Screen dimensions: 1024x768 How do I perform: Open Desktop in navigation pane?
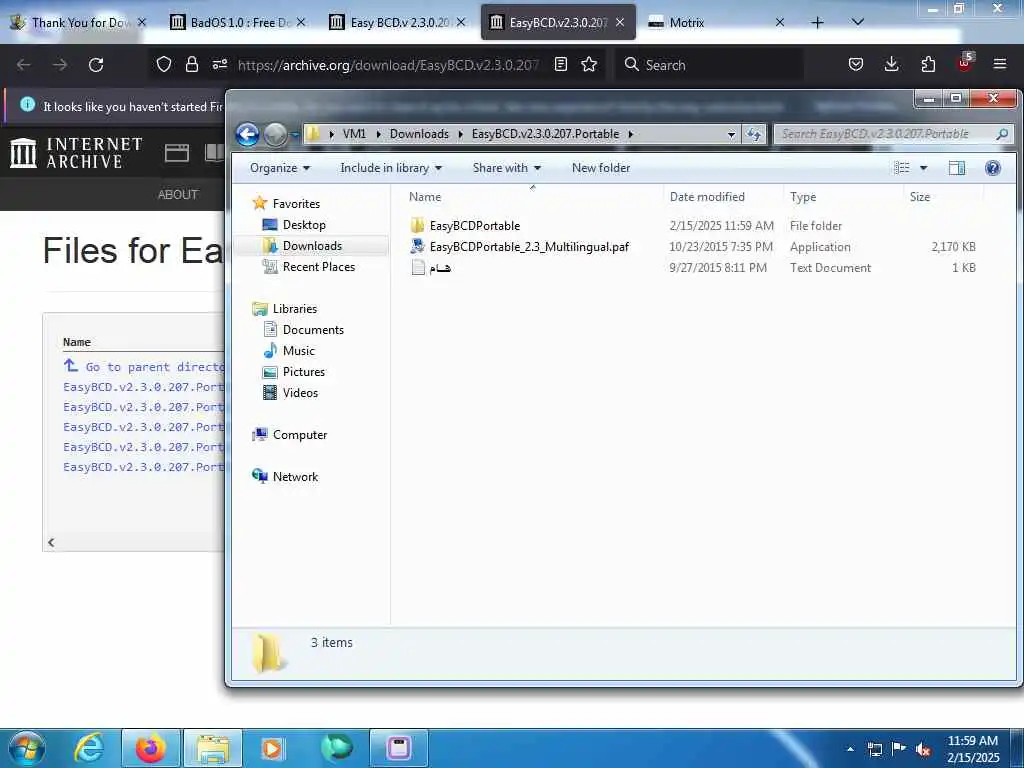pyautogui.click(x=304, y=225)
